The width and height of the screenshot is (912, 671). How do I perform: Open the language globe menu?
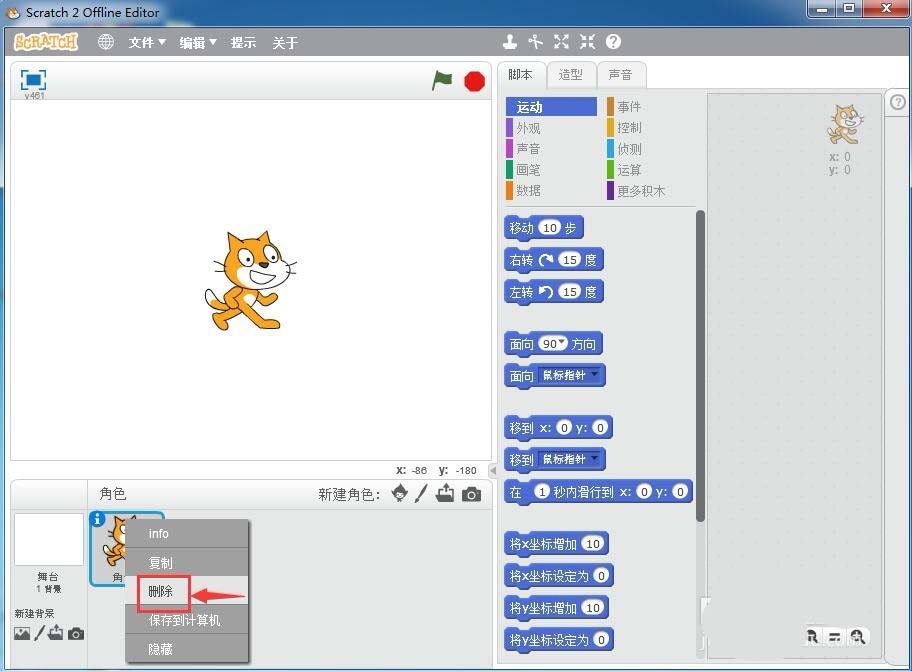pos(105,42)
